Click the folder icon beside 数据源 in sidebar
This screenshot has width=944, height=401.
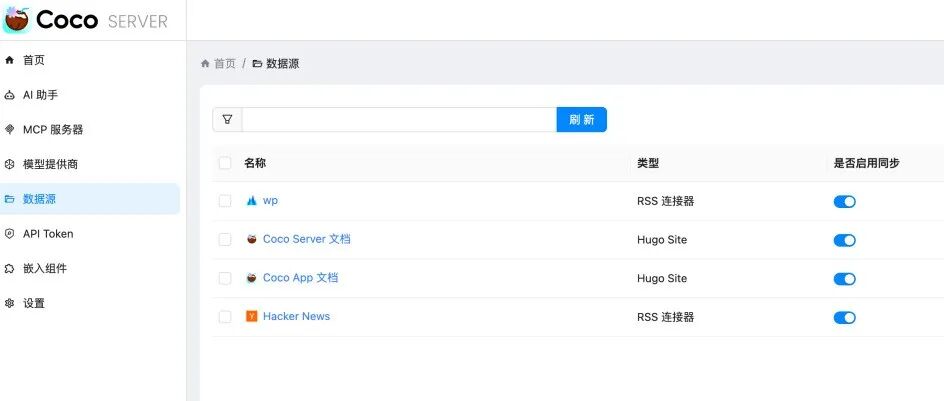pyautogui.click(x=9, y=199)
